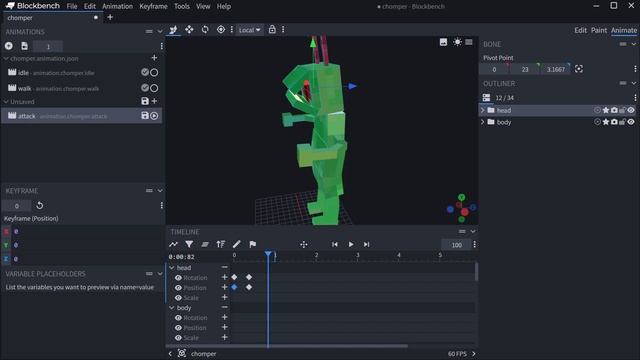Add keyframe to head Scale channel
This screenshot has width=640, height=360.
224,297
